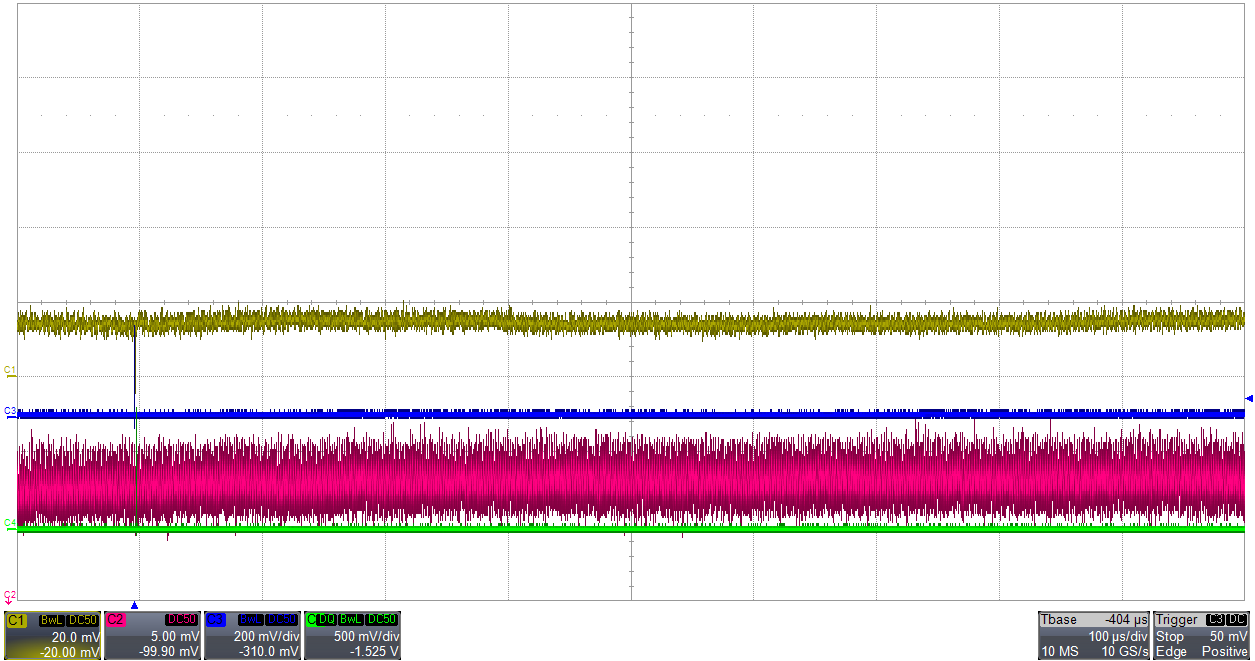Screen dimensions: 1255x661
Task: Click the BwL badge in C3 descriptor
Action: 251,620
